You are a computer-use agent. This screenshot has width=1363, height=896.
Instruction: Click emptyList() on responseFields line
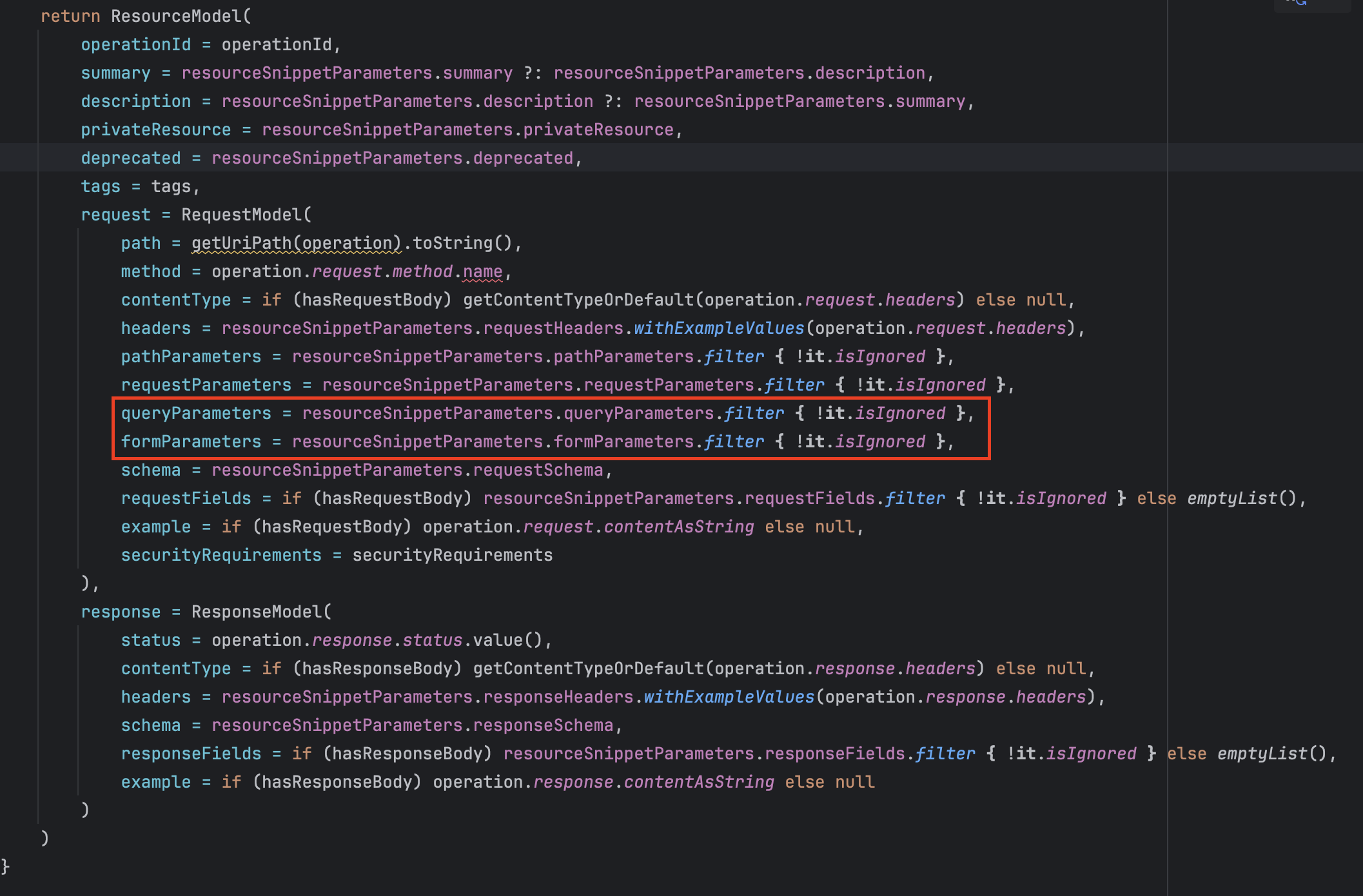1271,754
